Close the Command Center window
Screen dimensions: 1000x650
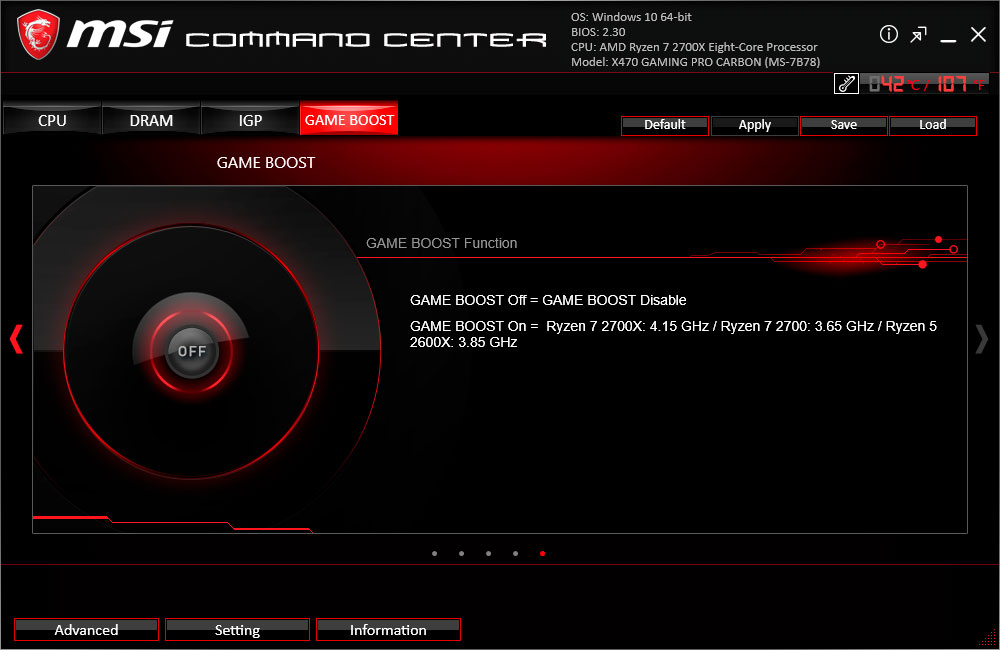(x=978, y=36)
